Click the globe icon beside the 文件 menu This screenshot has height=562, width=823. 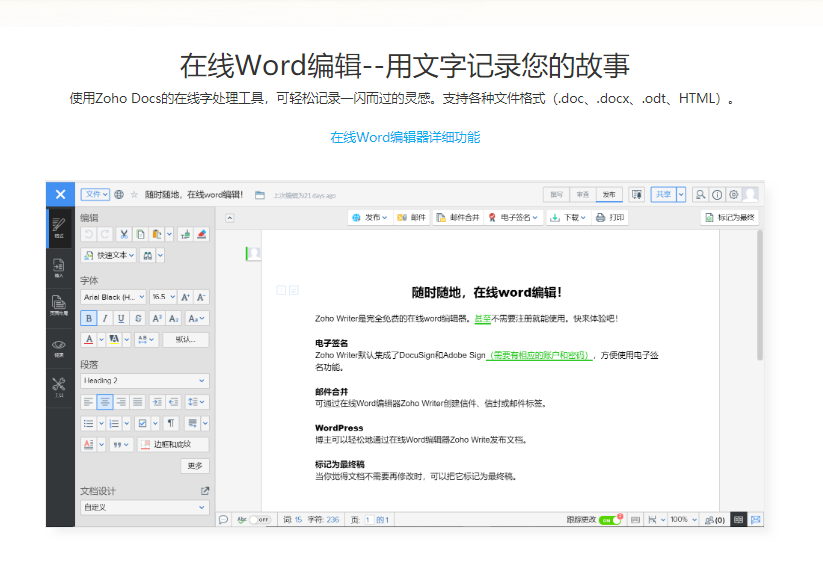(119, 195)
